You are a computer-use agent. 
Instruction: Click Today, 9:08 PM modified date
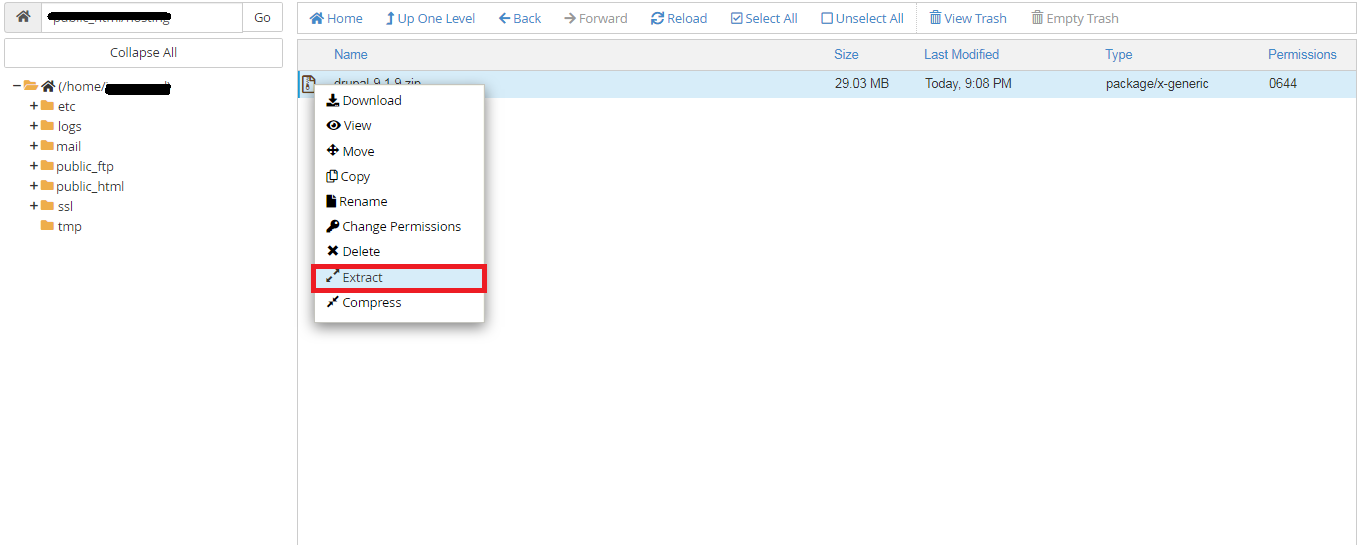tap(968, 84)
